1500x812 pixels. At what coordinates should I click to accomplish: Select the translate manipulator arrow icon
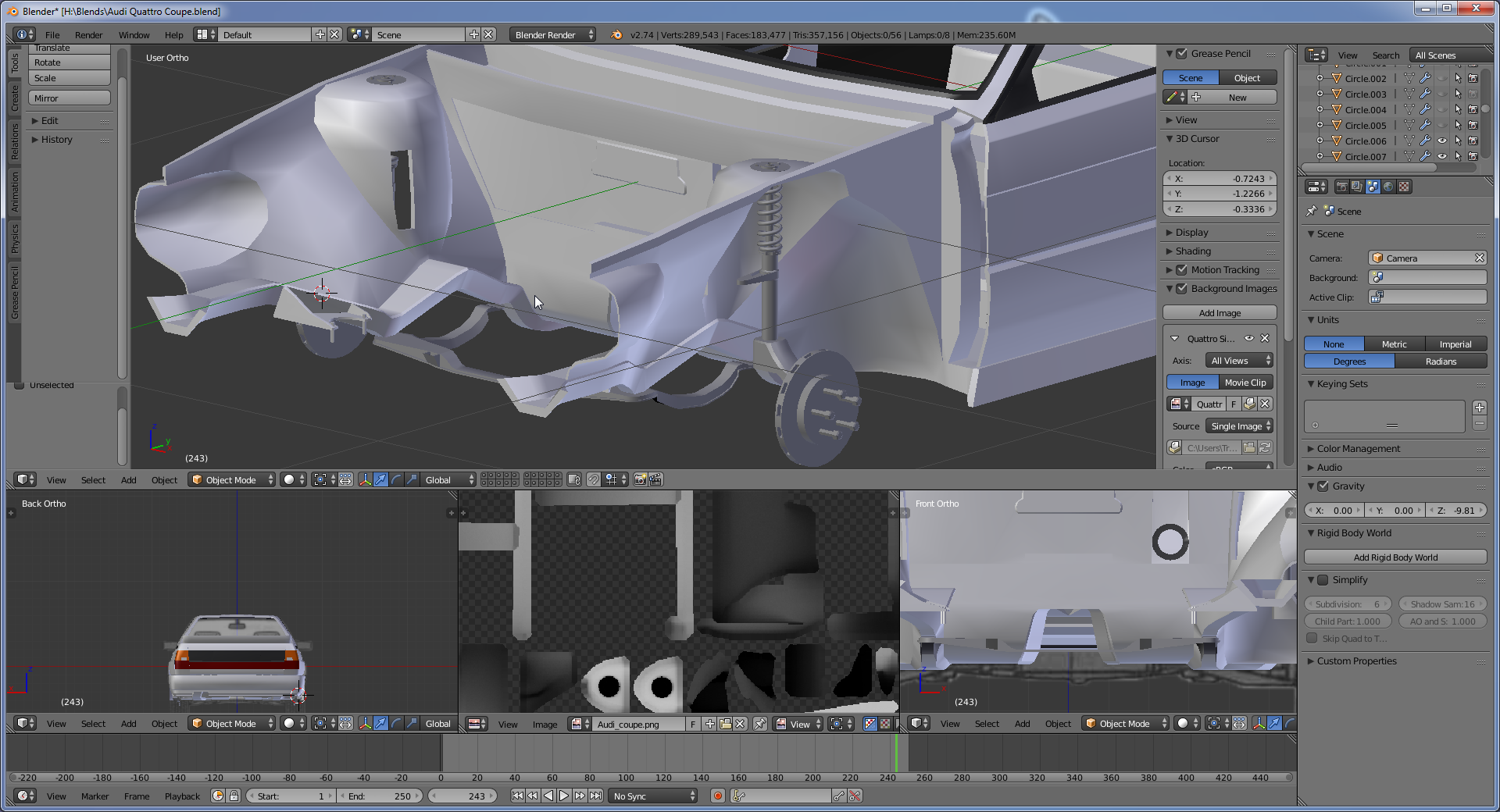[x=380, y=480]
